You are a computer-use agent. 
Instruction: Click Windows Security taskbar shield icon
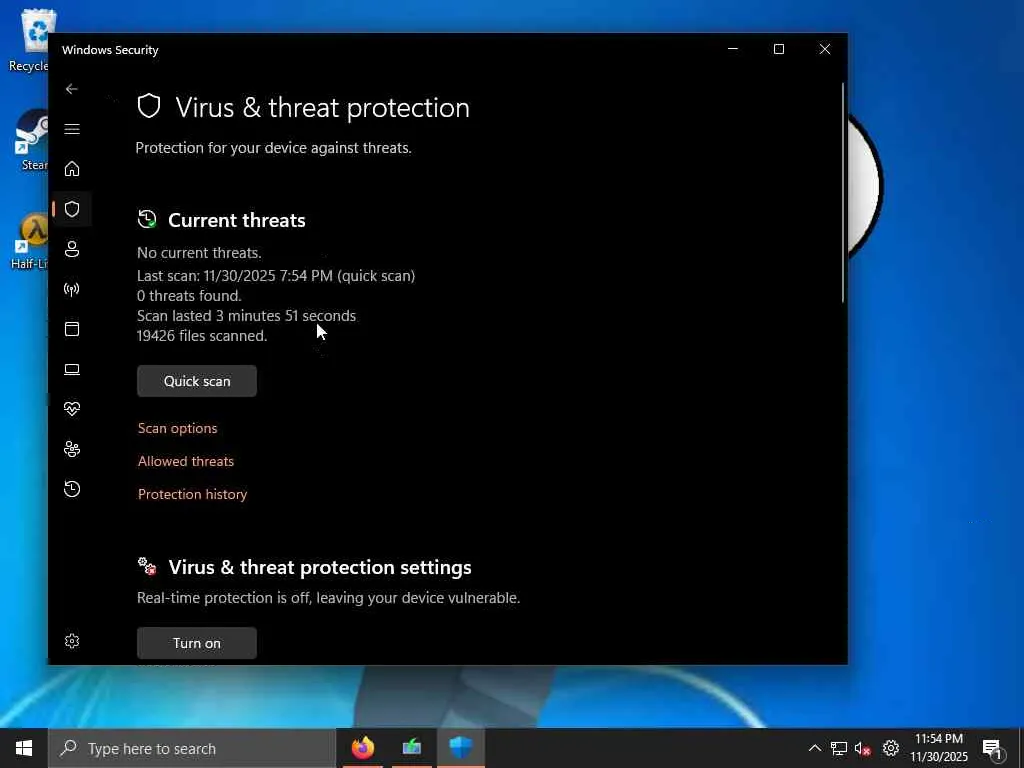(461, 748)
